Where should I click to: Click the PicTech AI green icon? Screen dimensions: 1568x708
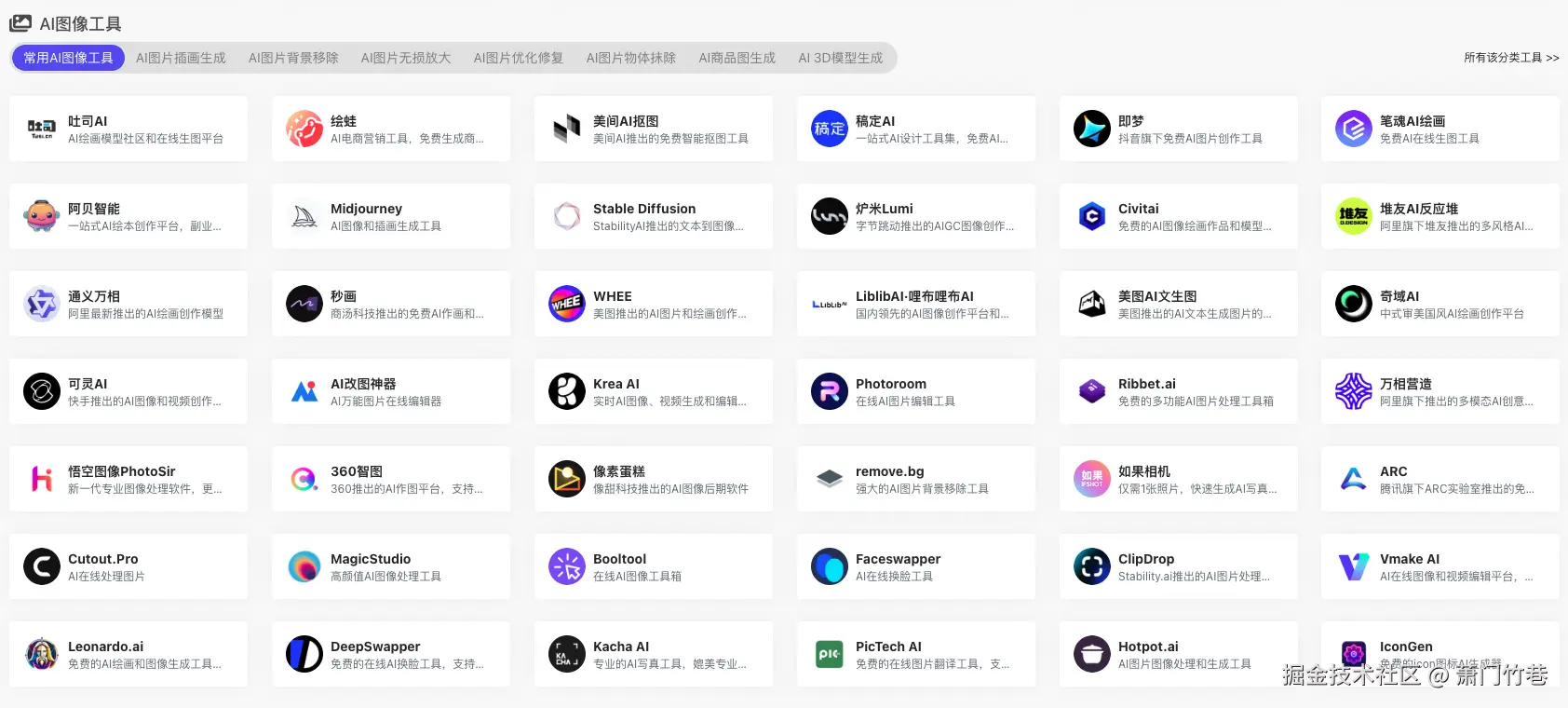[x=830, y=654]
